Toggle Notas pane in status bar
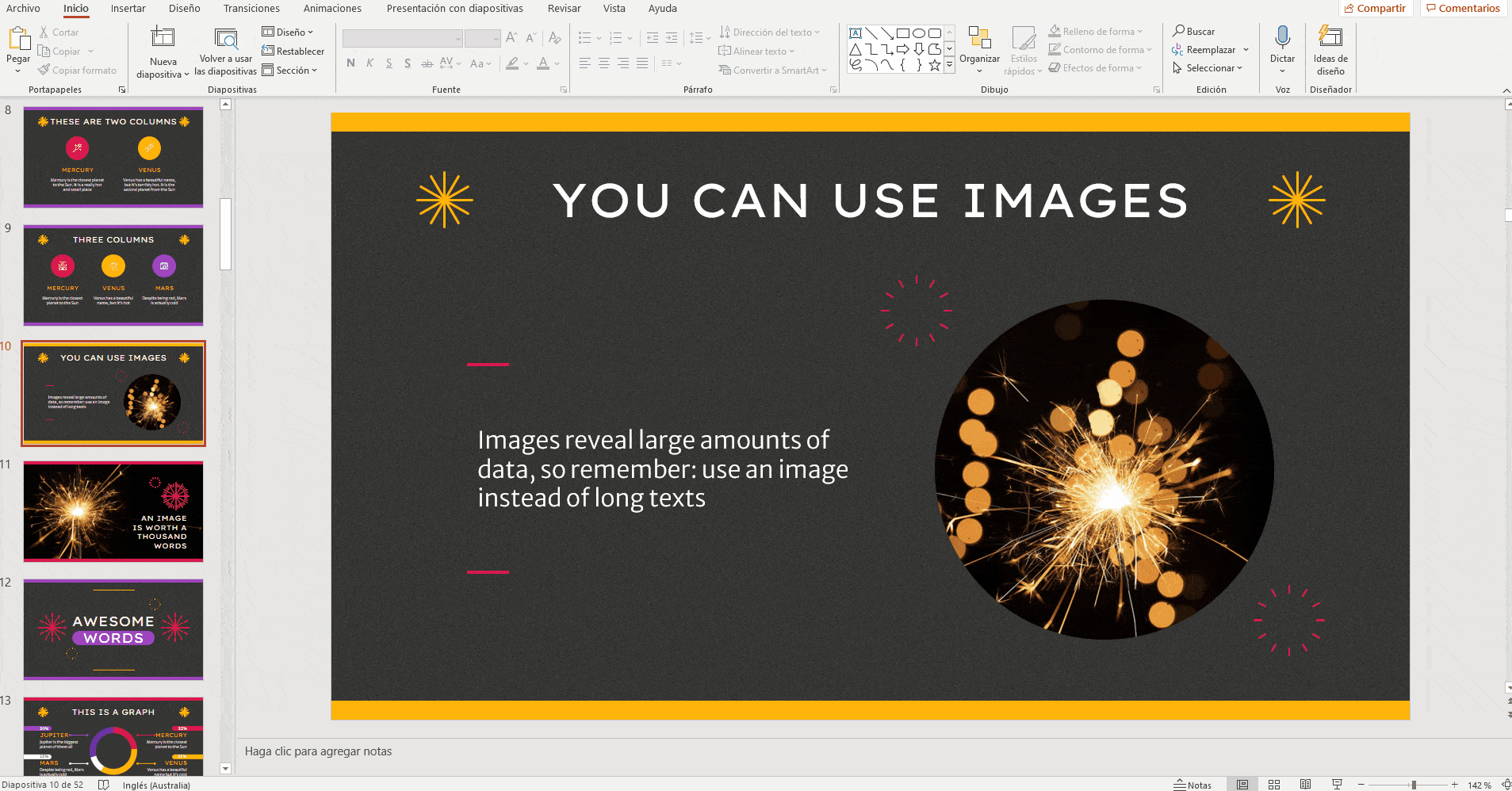Viewport: 1512px width, 791px height. pyautogui.click(x=1192, y=785)
